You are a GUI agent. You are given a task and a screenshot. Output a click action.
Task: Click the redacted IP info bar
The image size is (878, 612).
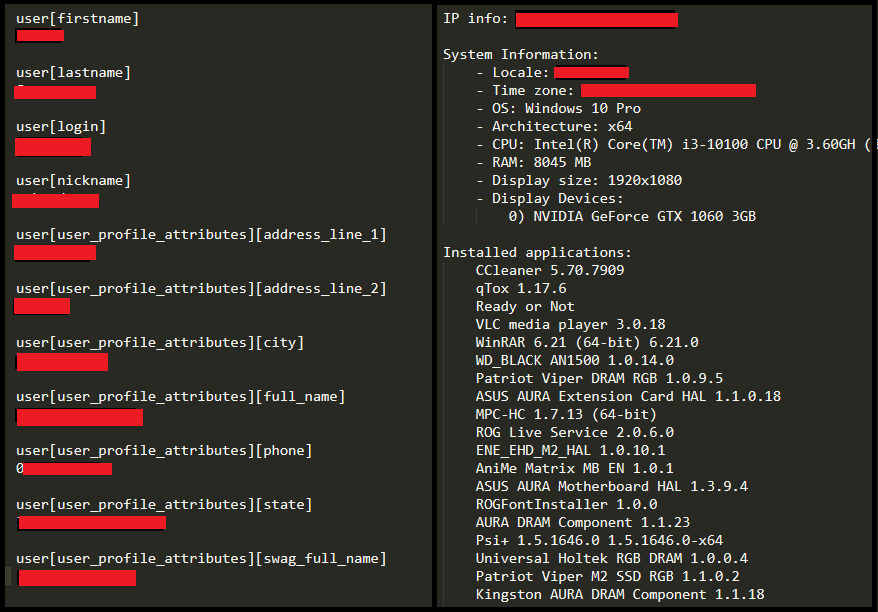tap(596, 20)
